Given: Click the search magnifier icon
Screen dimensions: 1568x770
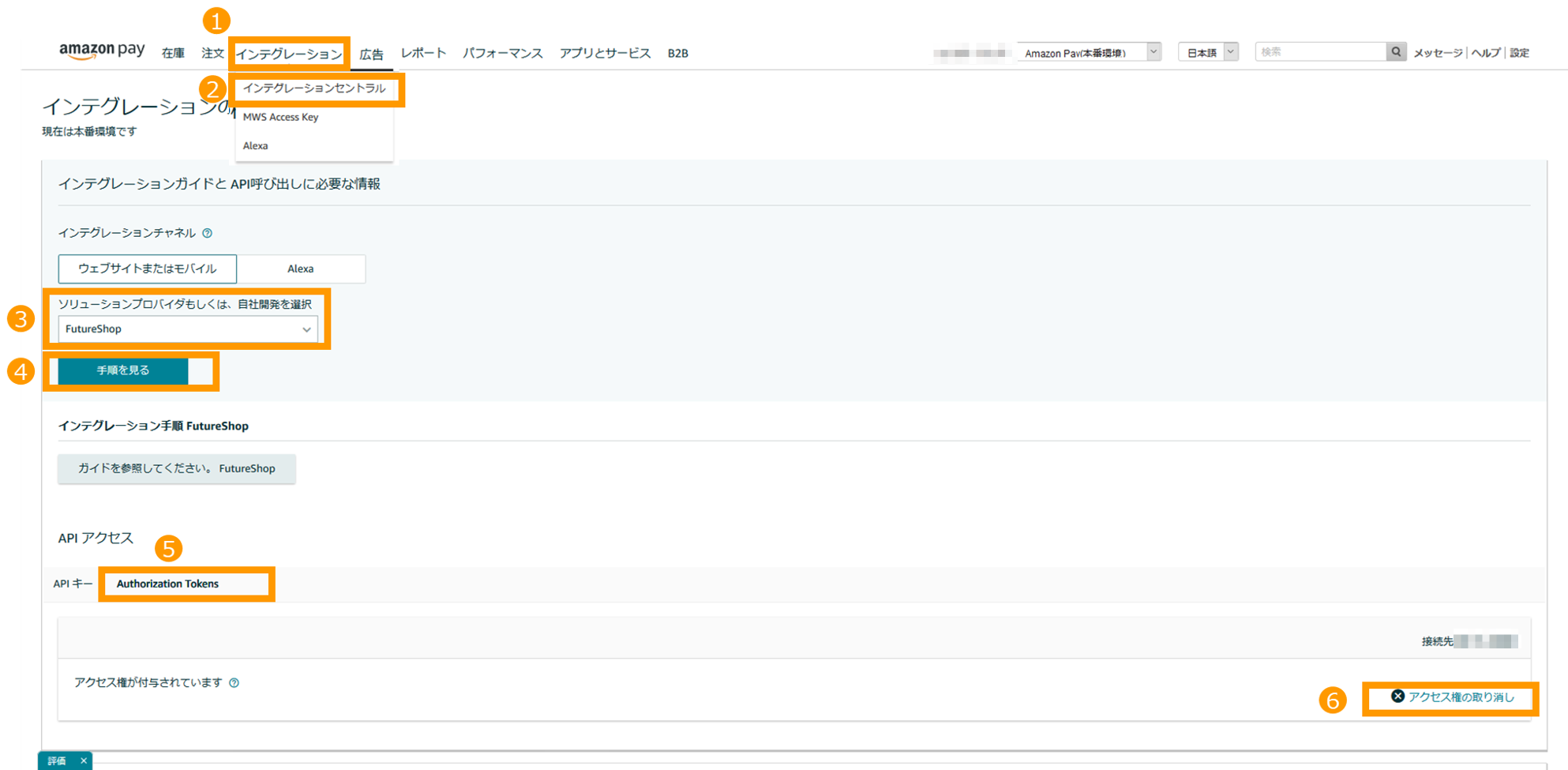Looking at the screenshot, I should [1396, 52].
